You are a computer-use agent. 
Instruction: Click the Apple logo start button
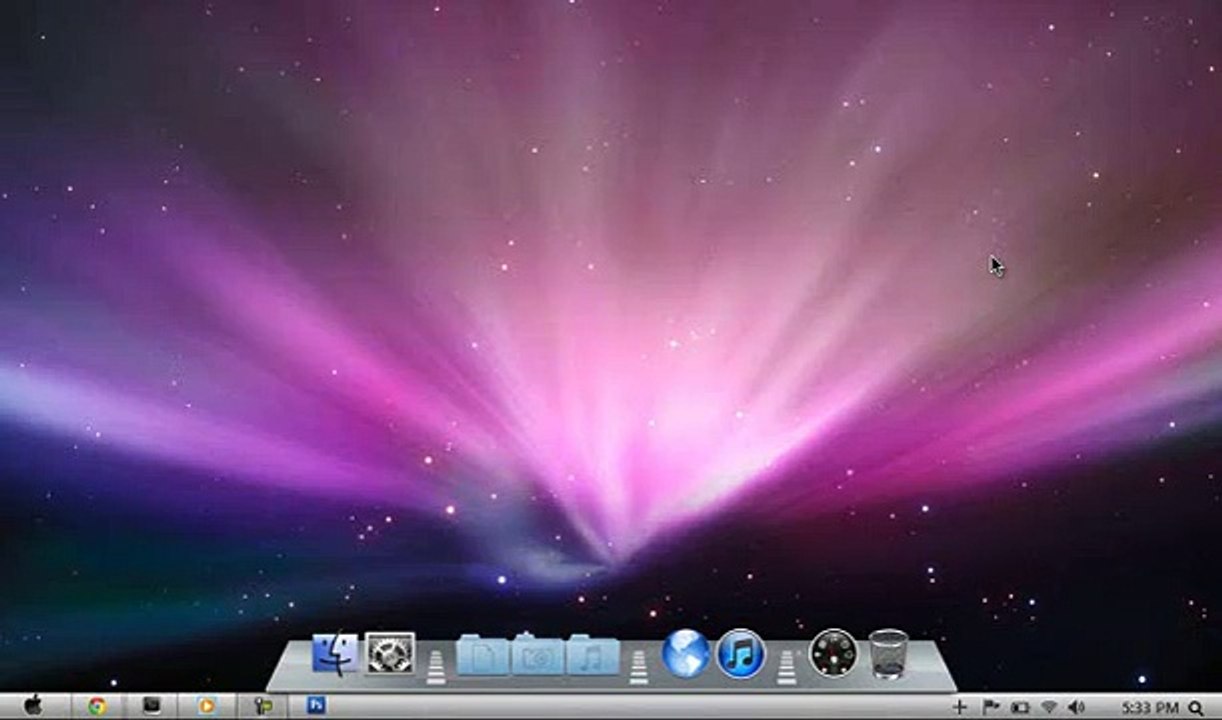click(x=32, y=706)
